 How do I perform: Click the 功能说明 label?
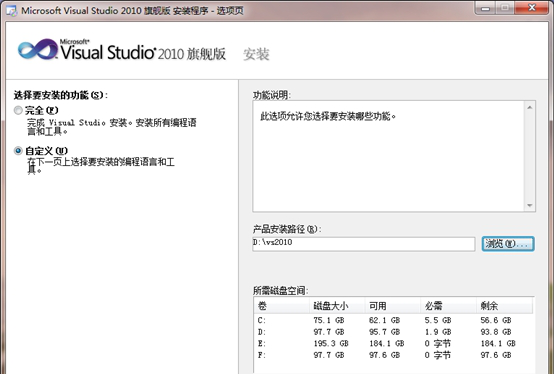coord(272,95)
